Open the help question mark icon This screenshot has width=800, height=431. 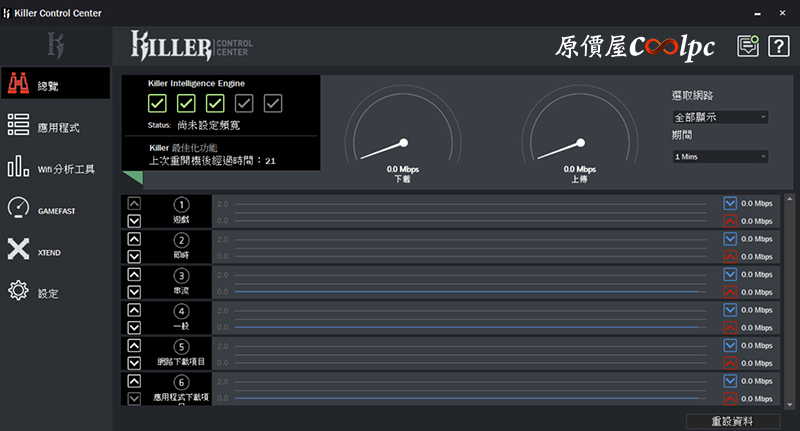(x=779, y=46)
